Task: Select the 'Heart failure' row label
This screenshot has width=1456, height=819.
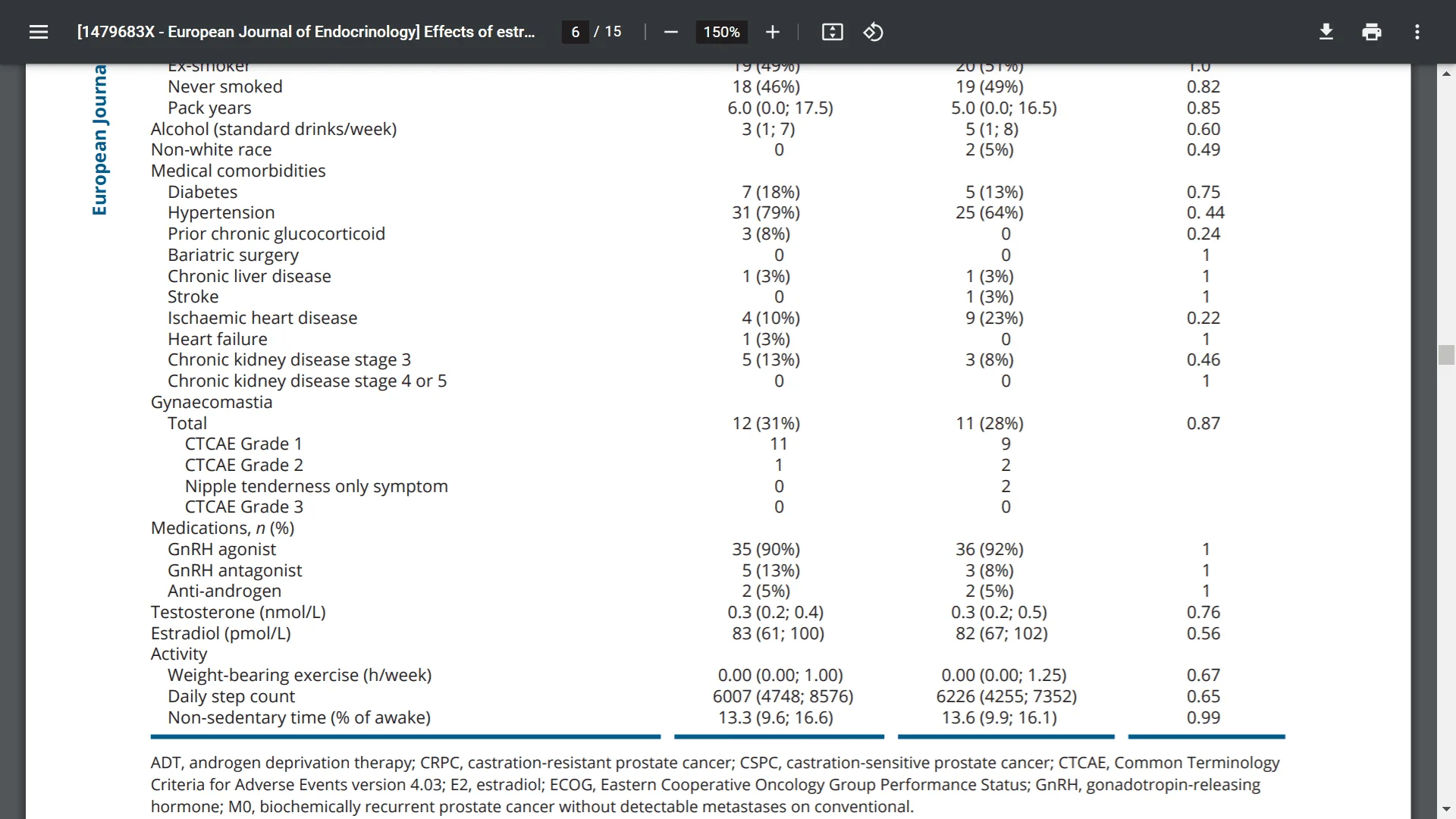Action: click(218, 339)
